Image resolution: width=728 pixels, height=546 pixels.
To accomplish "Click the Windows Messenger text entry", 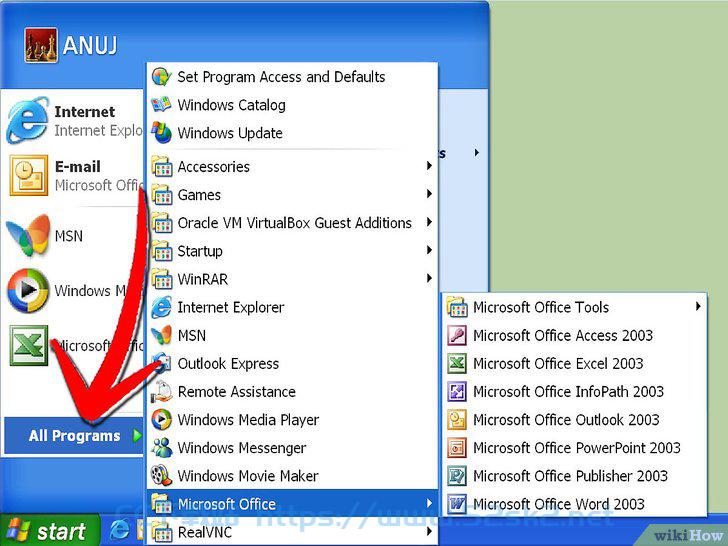I will coord(242,448).
